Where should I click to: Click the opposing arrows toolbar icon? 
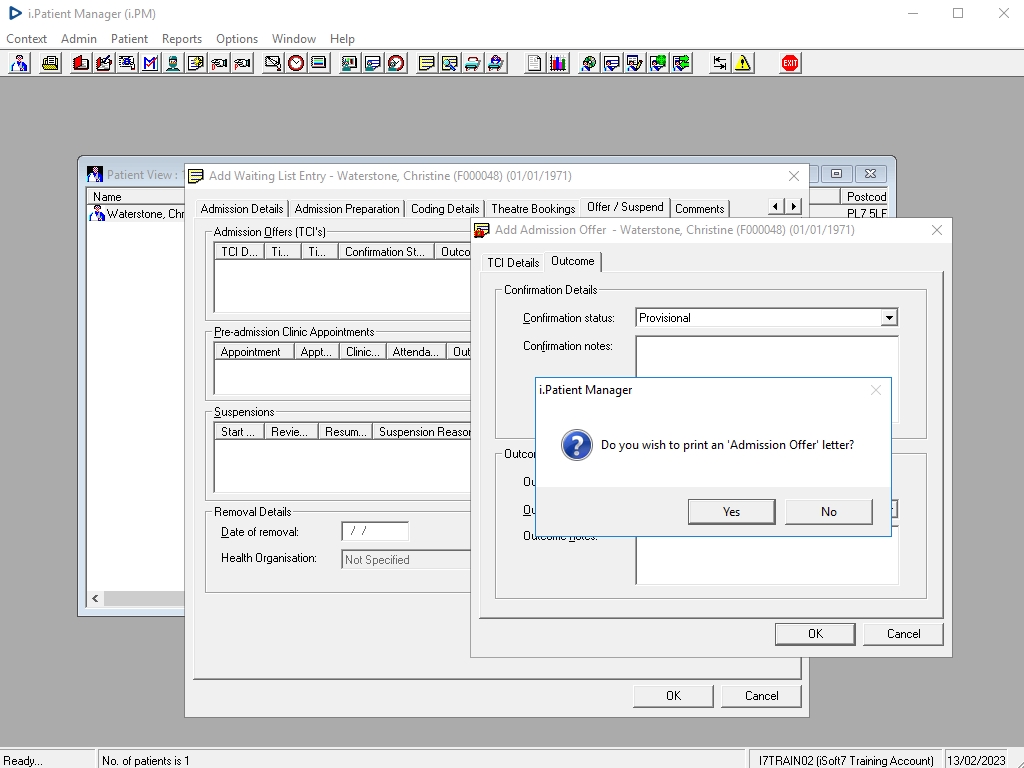[720, 63]
